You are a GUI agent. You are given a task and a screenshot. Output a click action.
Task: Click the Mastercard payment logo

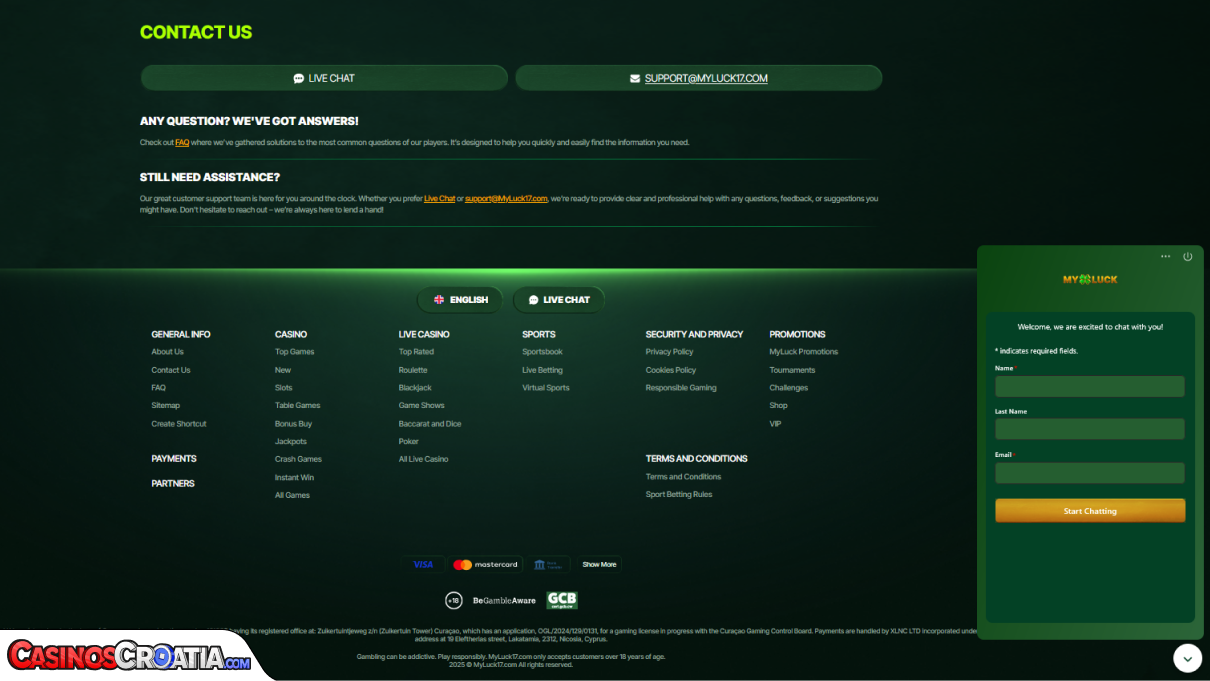(486, 565)
